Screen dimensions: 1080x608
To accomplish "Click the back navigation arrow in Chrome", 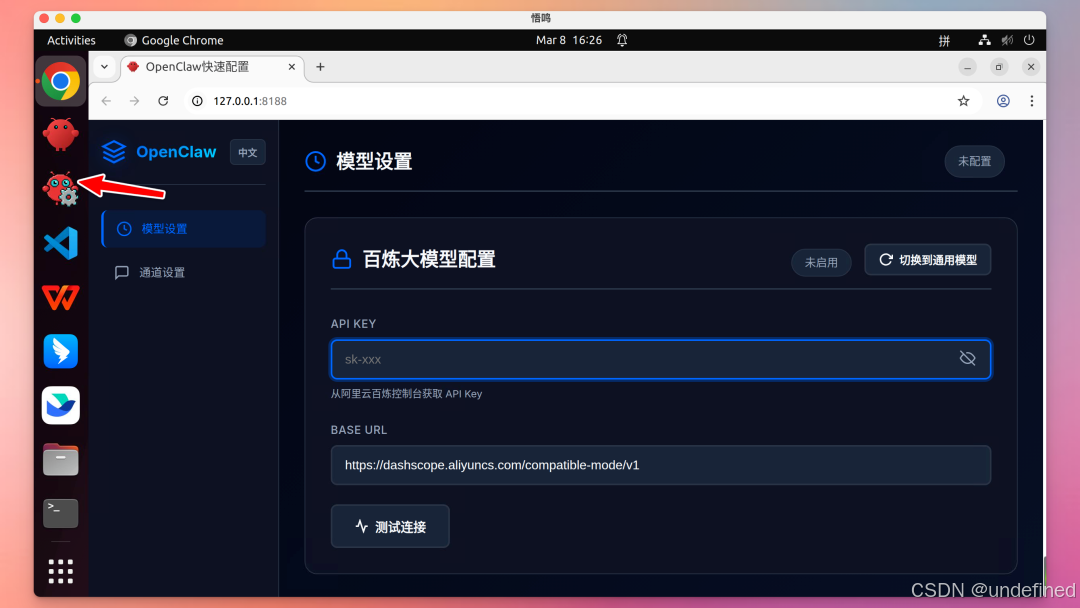I will pos(106,100).
